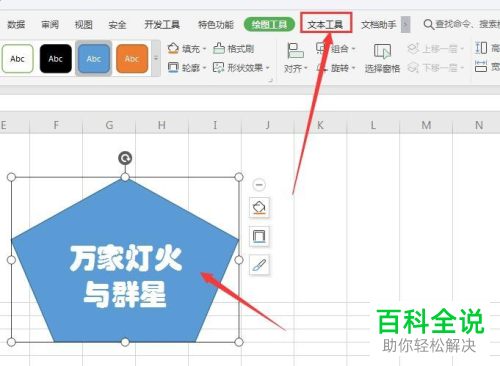Click the shape height icon in ribbon
The image size is (500, 366).
[481, 48]
